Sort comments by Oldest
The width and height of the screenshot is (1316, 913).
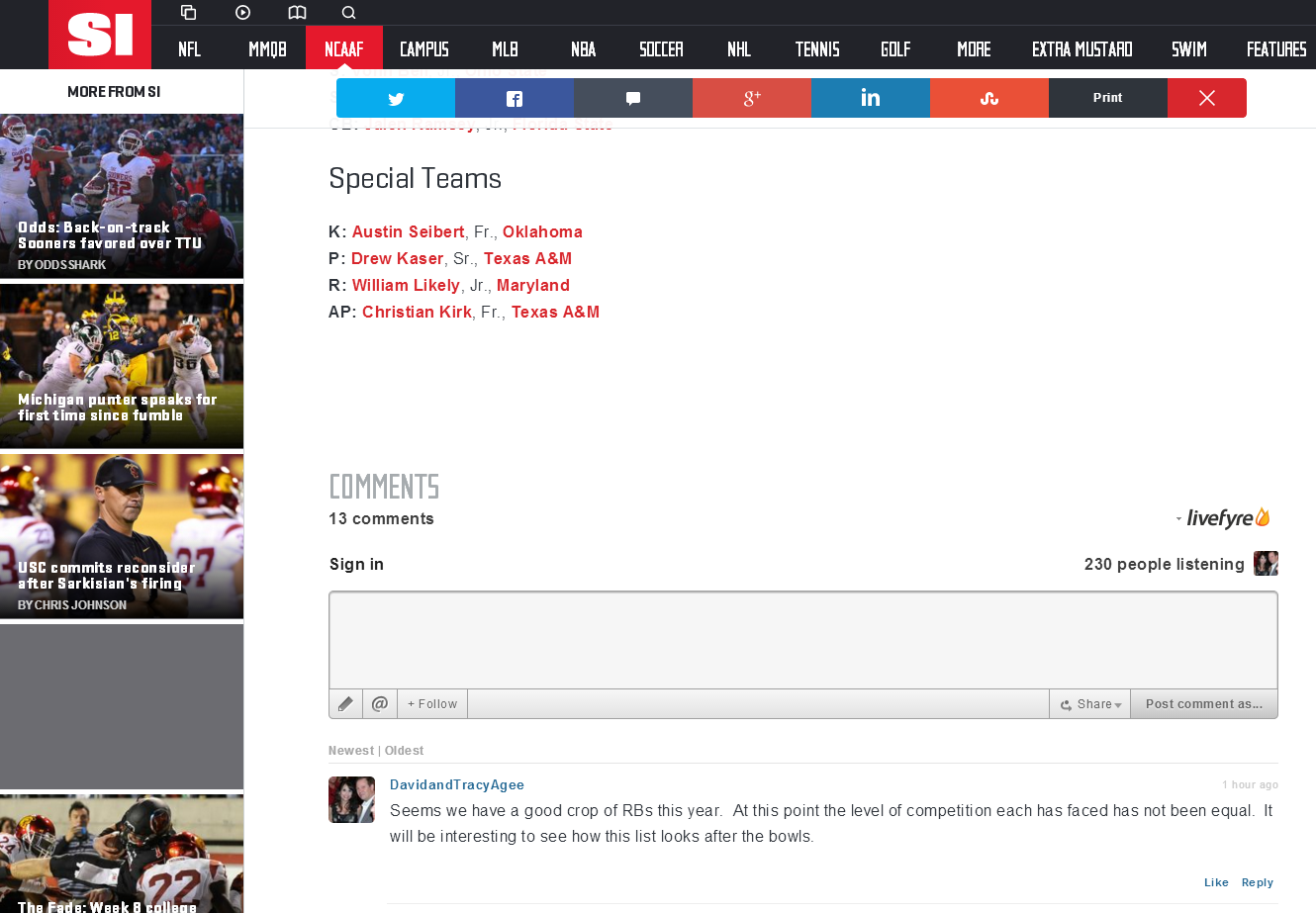click(404, 751)
